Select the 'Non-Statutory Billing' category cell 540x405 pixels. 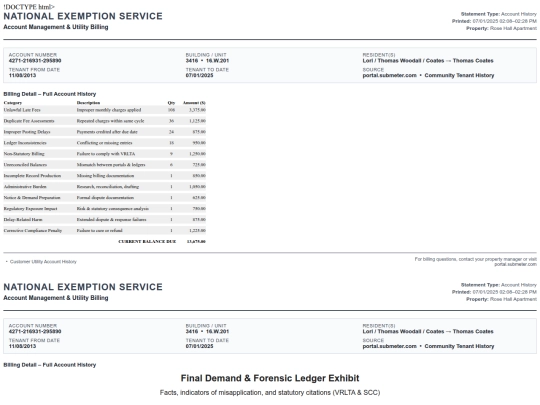point(24,154)
